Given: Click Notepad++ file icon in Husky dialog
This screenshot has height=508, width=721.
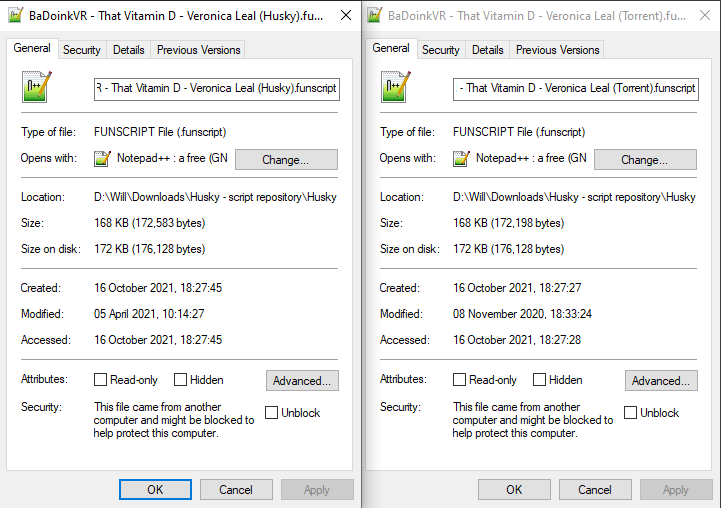Looking at the screenshot, I should pyautogui.click(x=37, y=86).
